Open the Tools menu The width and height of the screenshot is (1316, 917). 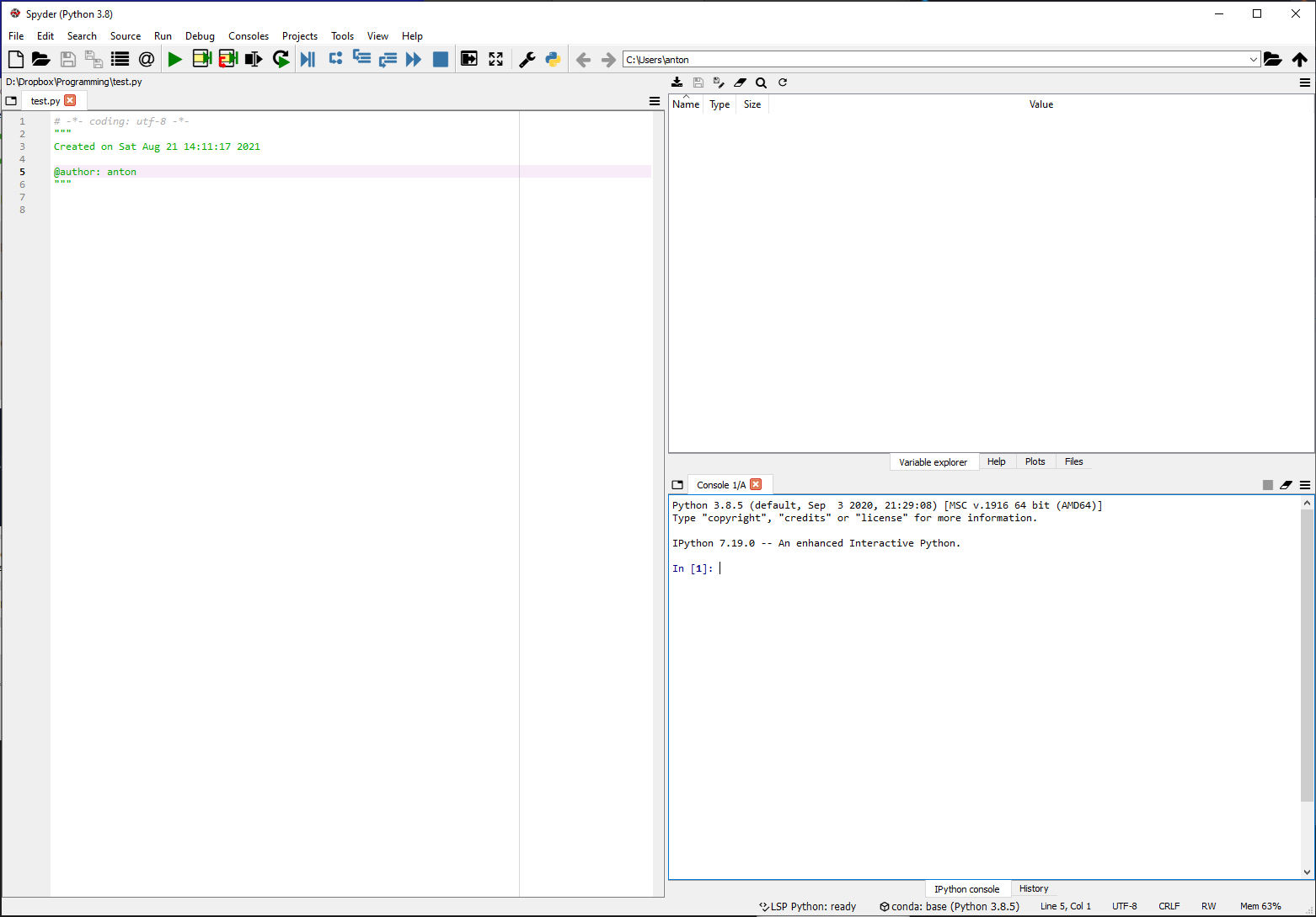[342, 36]
